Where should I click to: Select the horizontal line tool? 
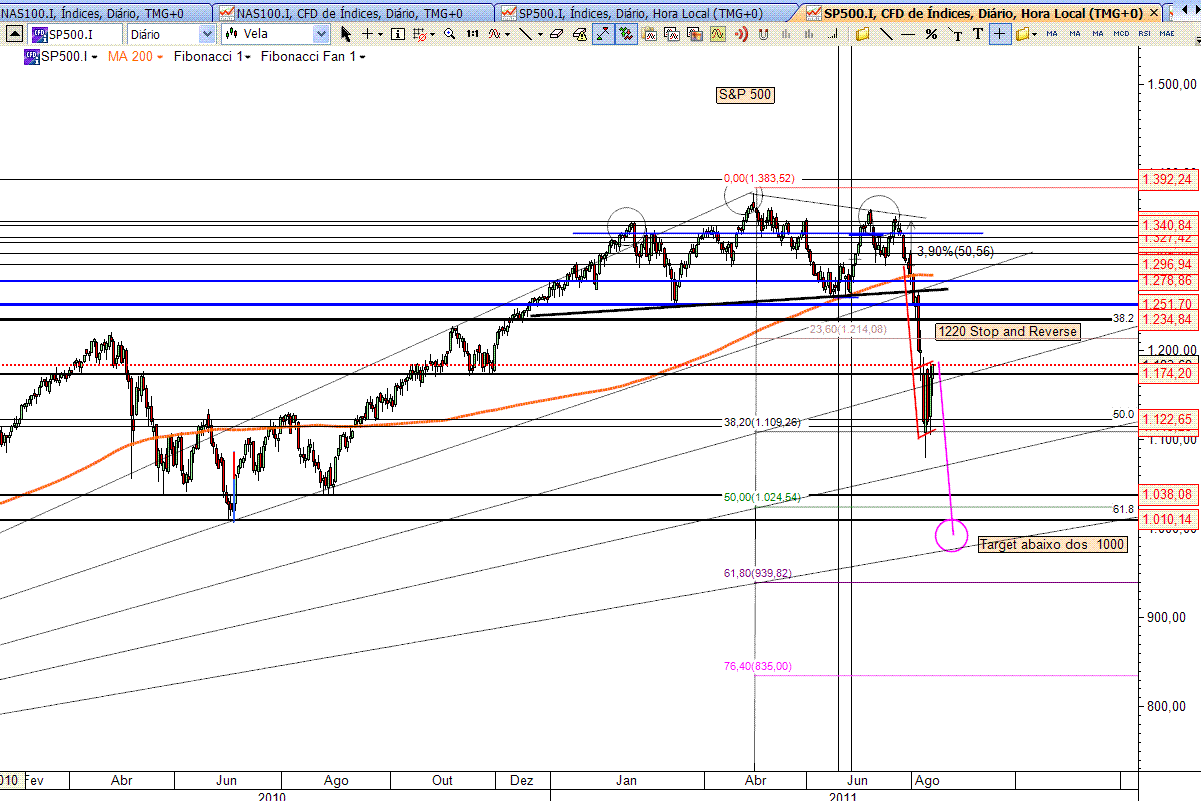pos(908,33)
